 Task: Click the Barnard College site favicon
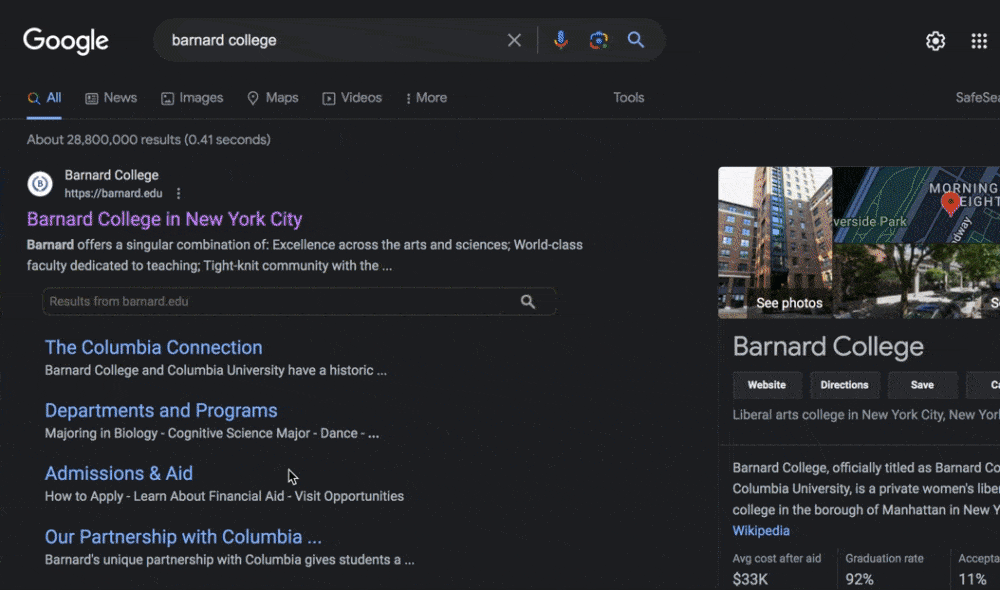(40, 184)
